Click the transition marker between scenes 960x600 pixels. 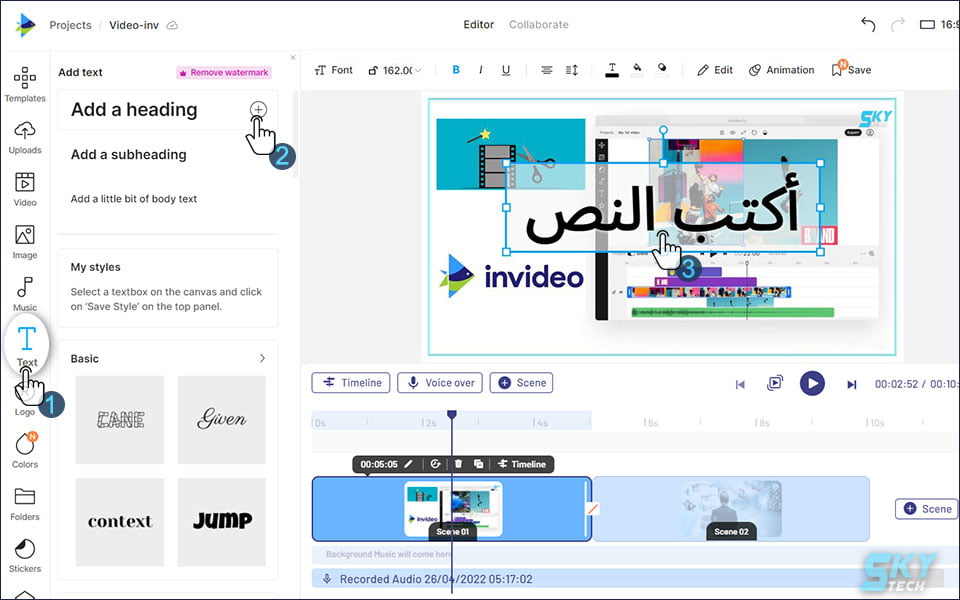pos(592,509)
